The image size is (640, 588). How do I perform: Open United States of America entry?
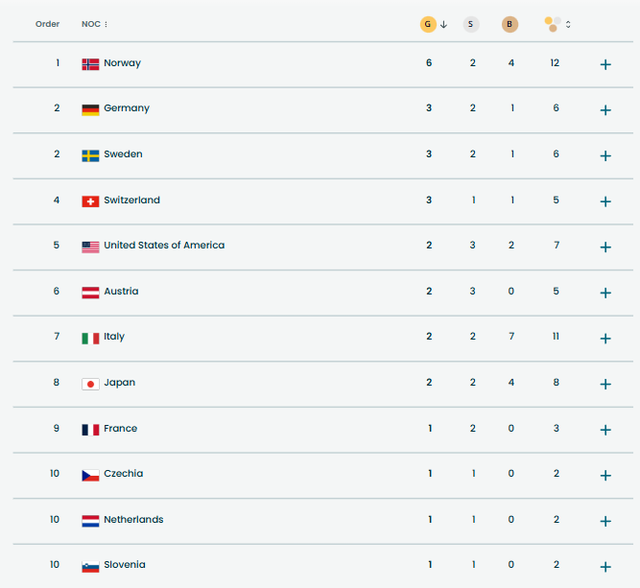tap(164, 246)
